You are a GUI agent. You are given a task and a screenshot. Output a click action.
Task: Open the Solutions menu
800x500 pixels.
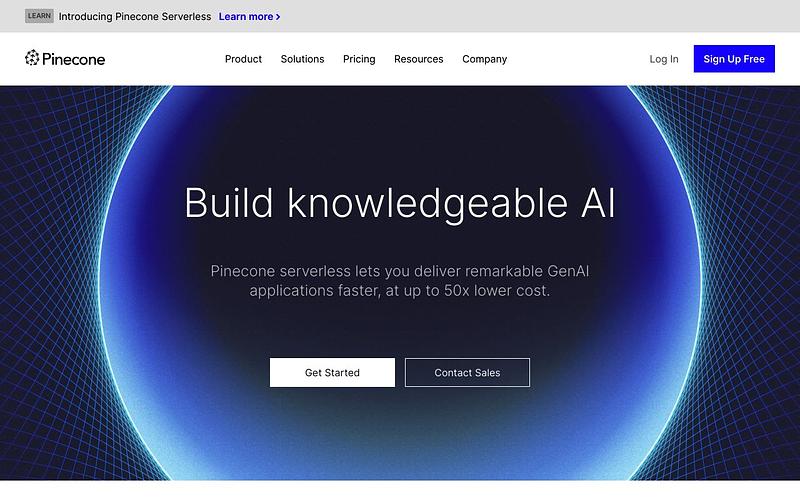tap(303, 59)
